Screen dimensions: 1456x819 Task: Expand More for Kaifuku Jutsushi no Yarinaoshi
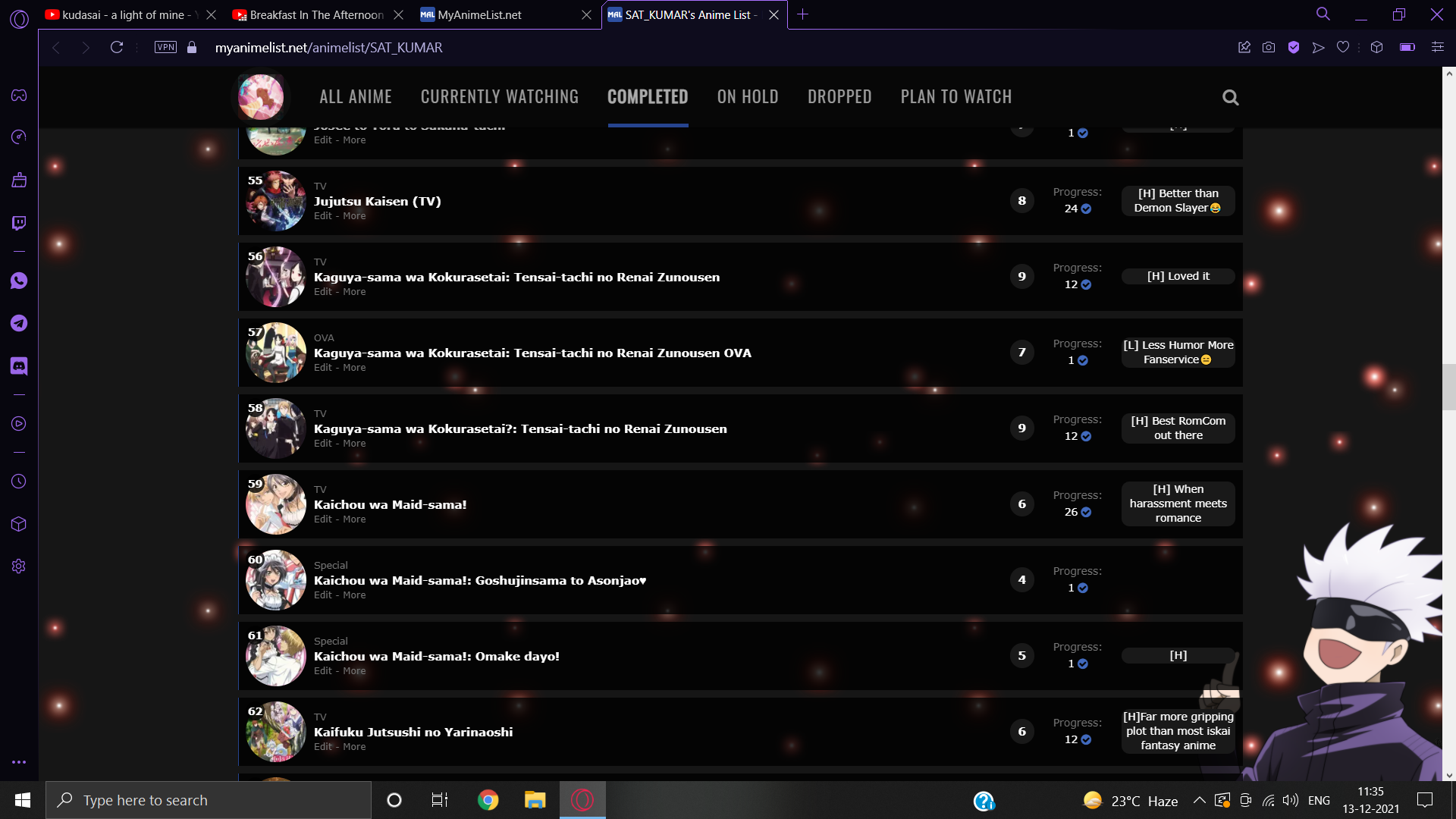(x=354, y=747)
